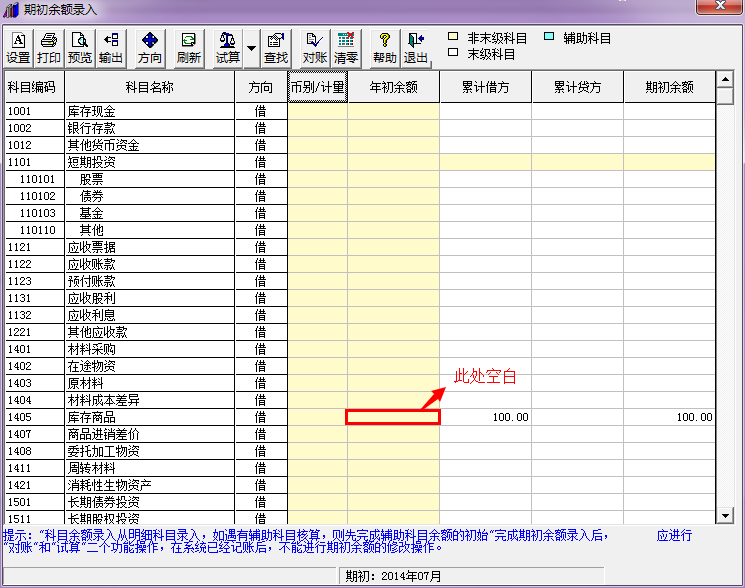Open 预览 print preview
The height and width of the screenshot is (588, 745).
(x=79, y=48)
